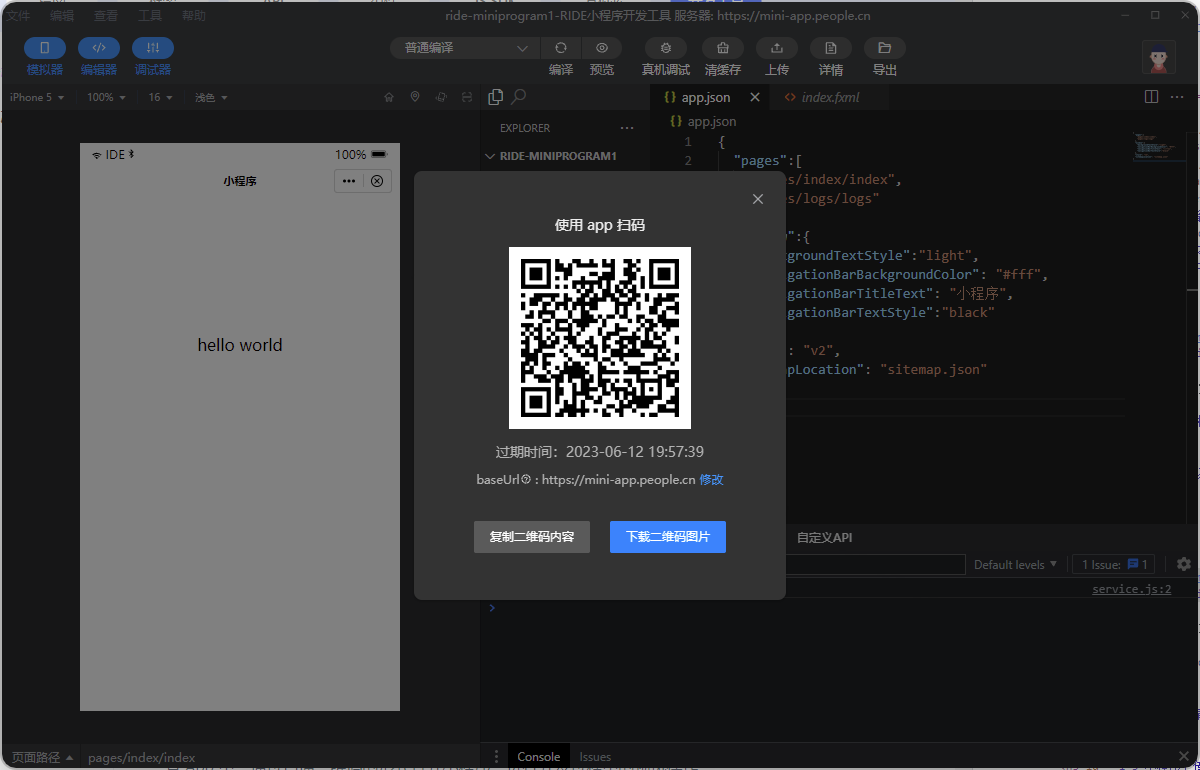Image resolution: width=1200 pixels, height=770 pixels.
Task: Click the simulator location pin icon
Action: coord(415,98)
